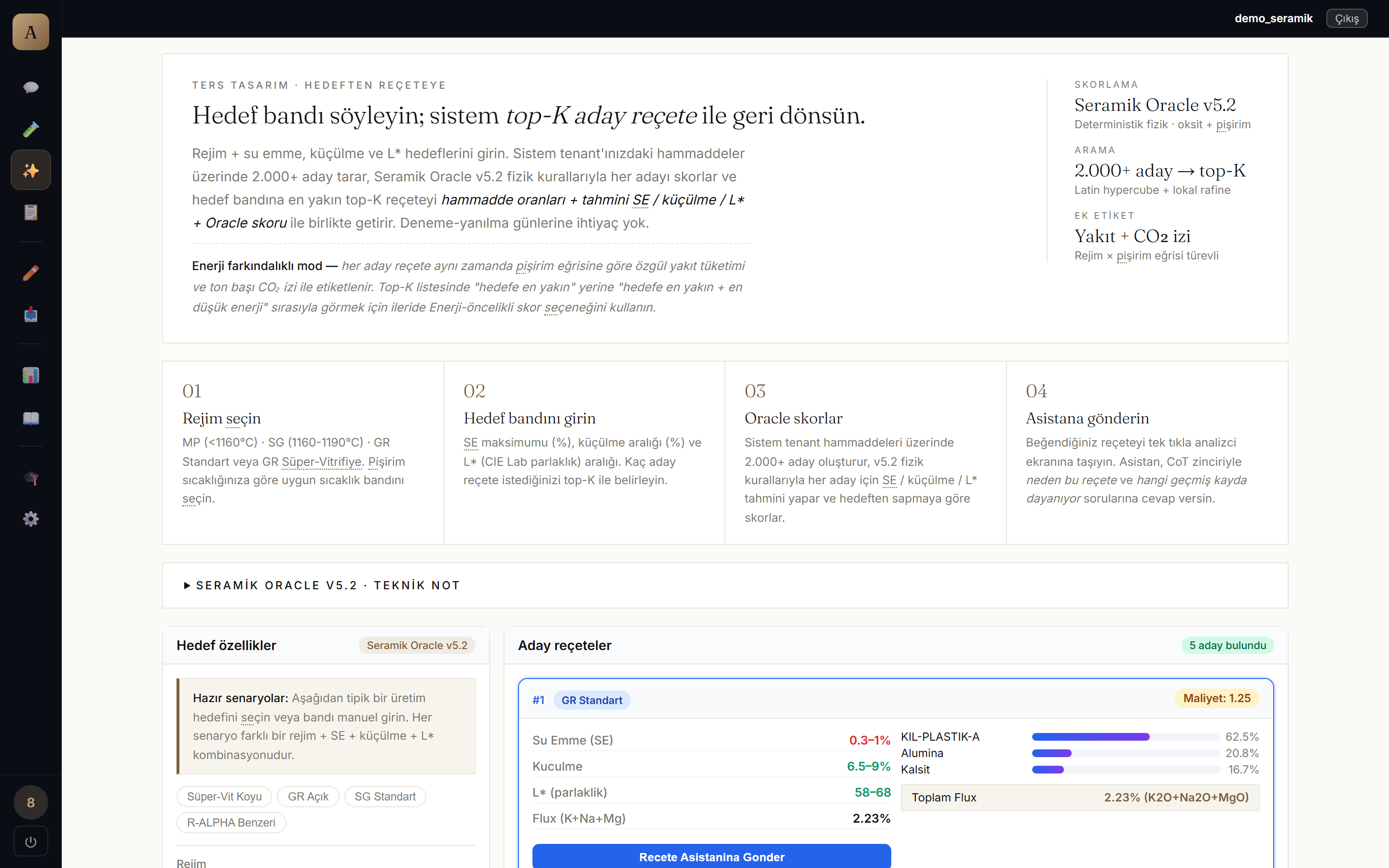Click the Kuculme 6.5–9% value
Image resolution: width=1389 pixels, height=868 pixels.
click(869, 766)
